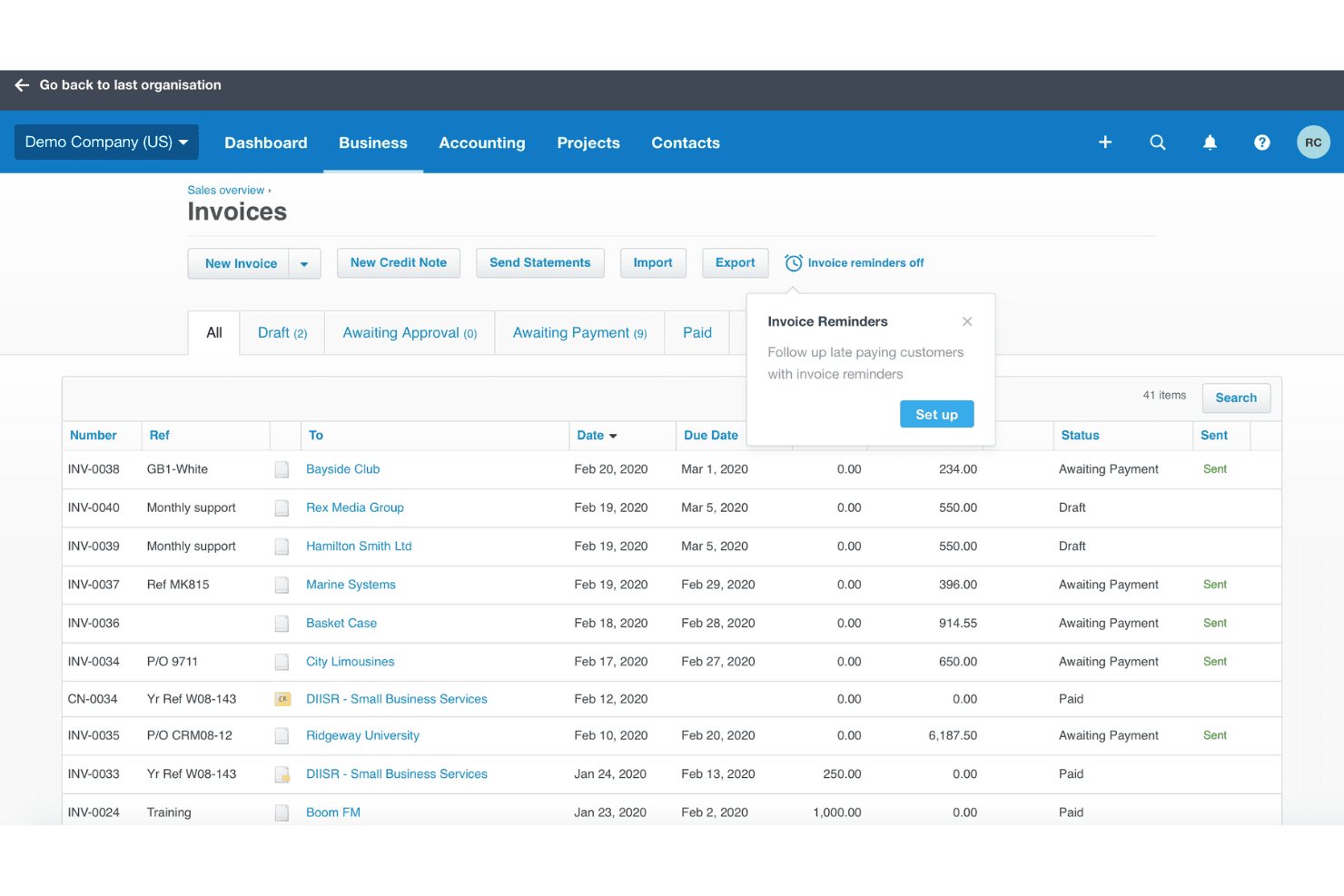
Task: Click the document icon for Hamilton Smith Ltd row
Action: pos(282,546)
